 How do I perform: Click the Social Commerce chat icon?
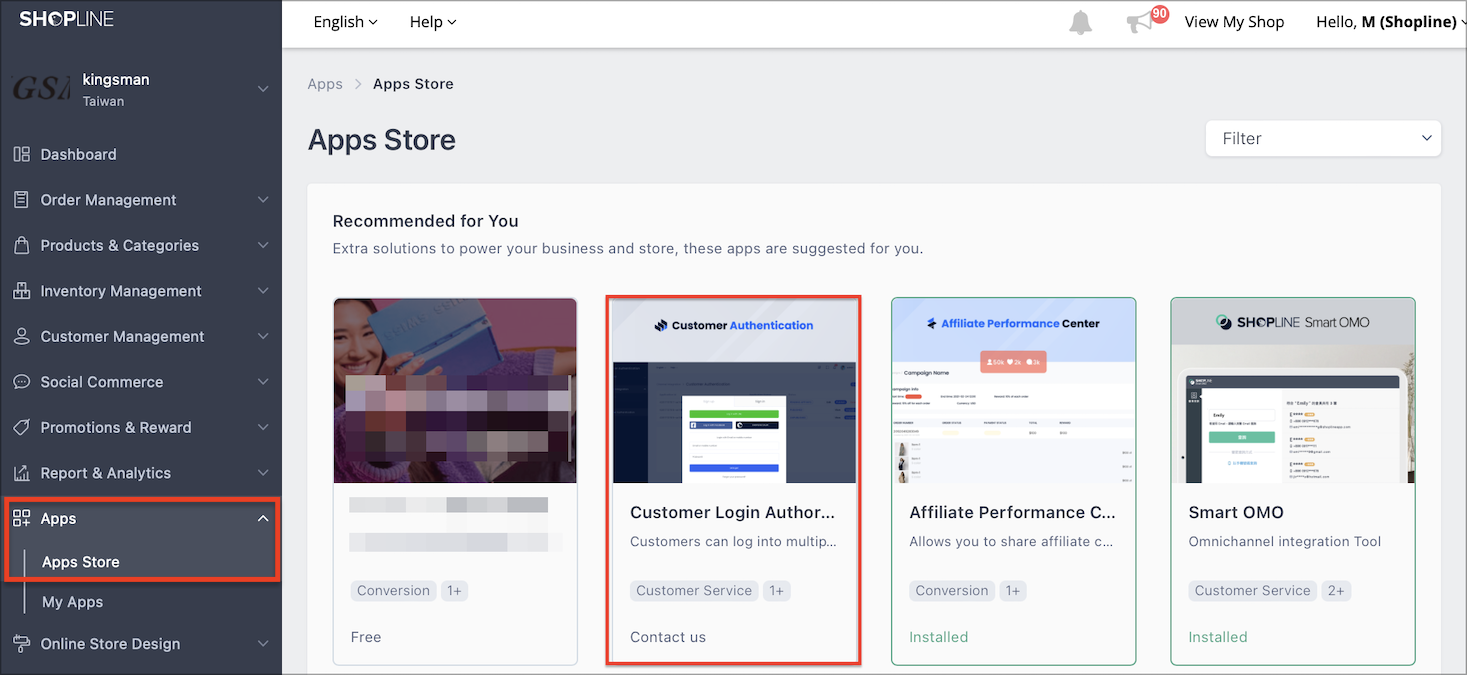[21, 382]
